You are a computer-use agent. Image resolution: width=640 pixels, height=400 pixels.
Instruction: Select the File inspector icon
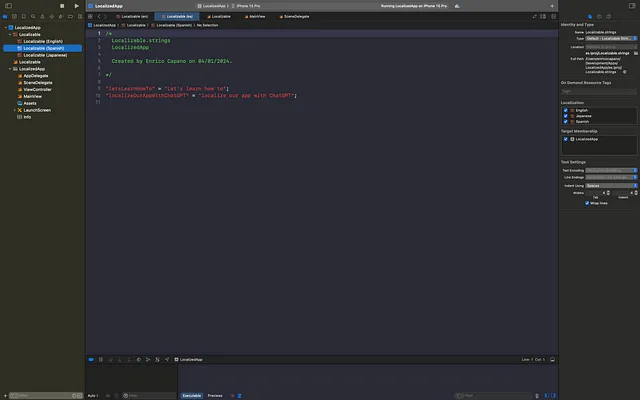[x=590, y=17]
